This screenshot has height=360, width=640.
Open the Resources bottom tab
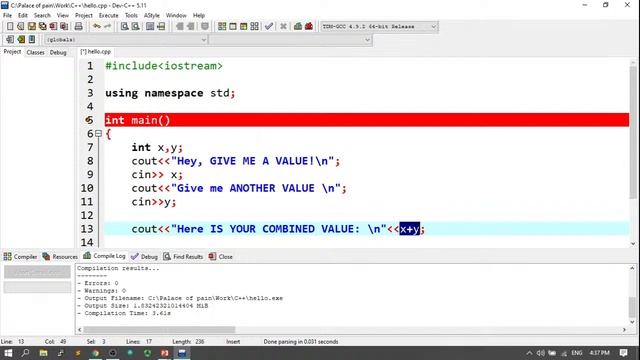click(x=60, y=256)
